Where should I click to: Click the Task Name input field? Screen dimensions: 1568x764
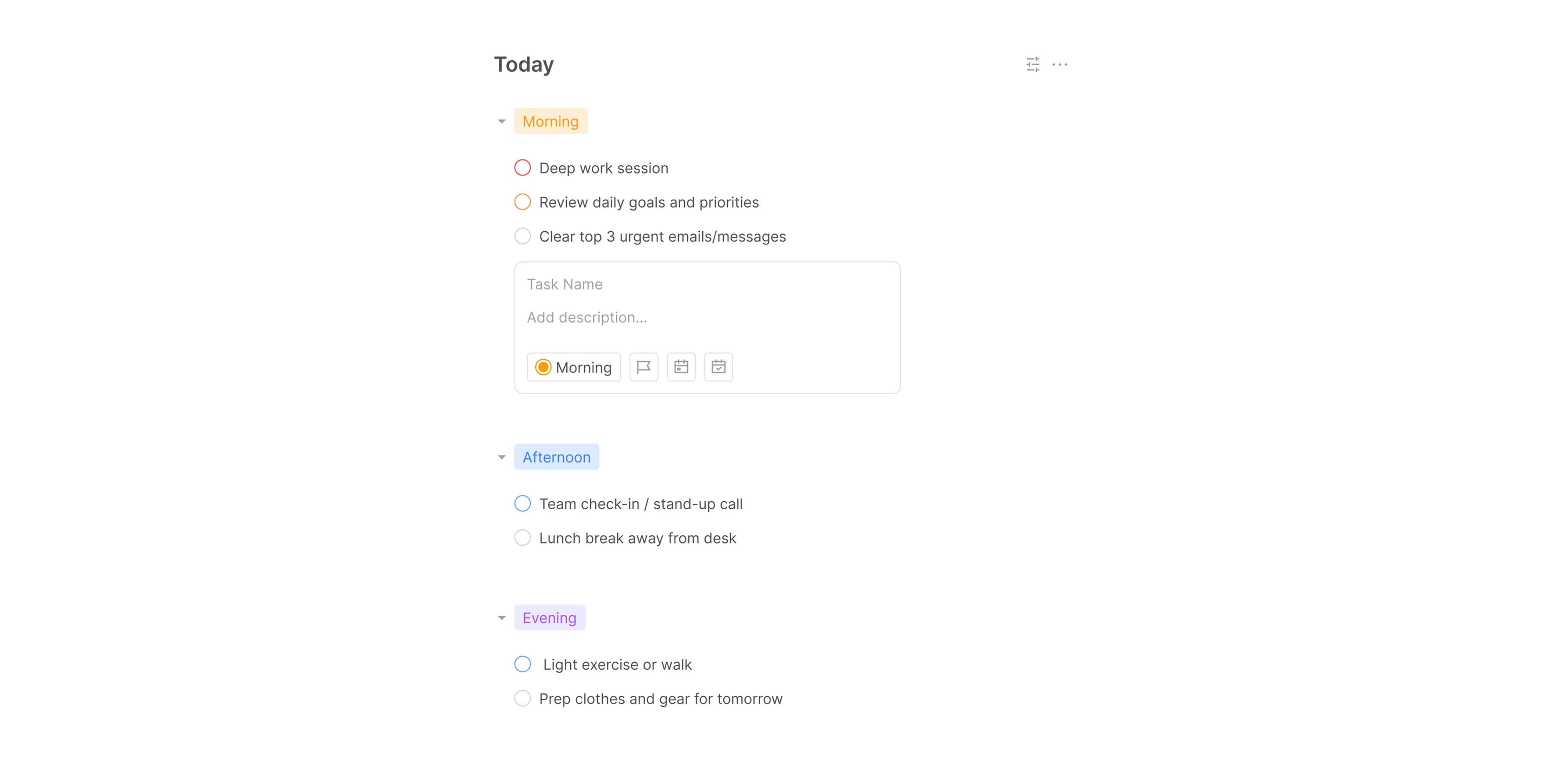pyautogui.click(x=706, y=284)
